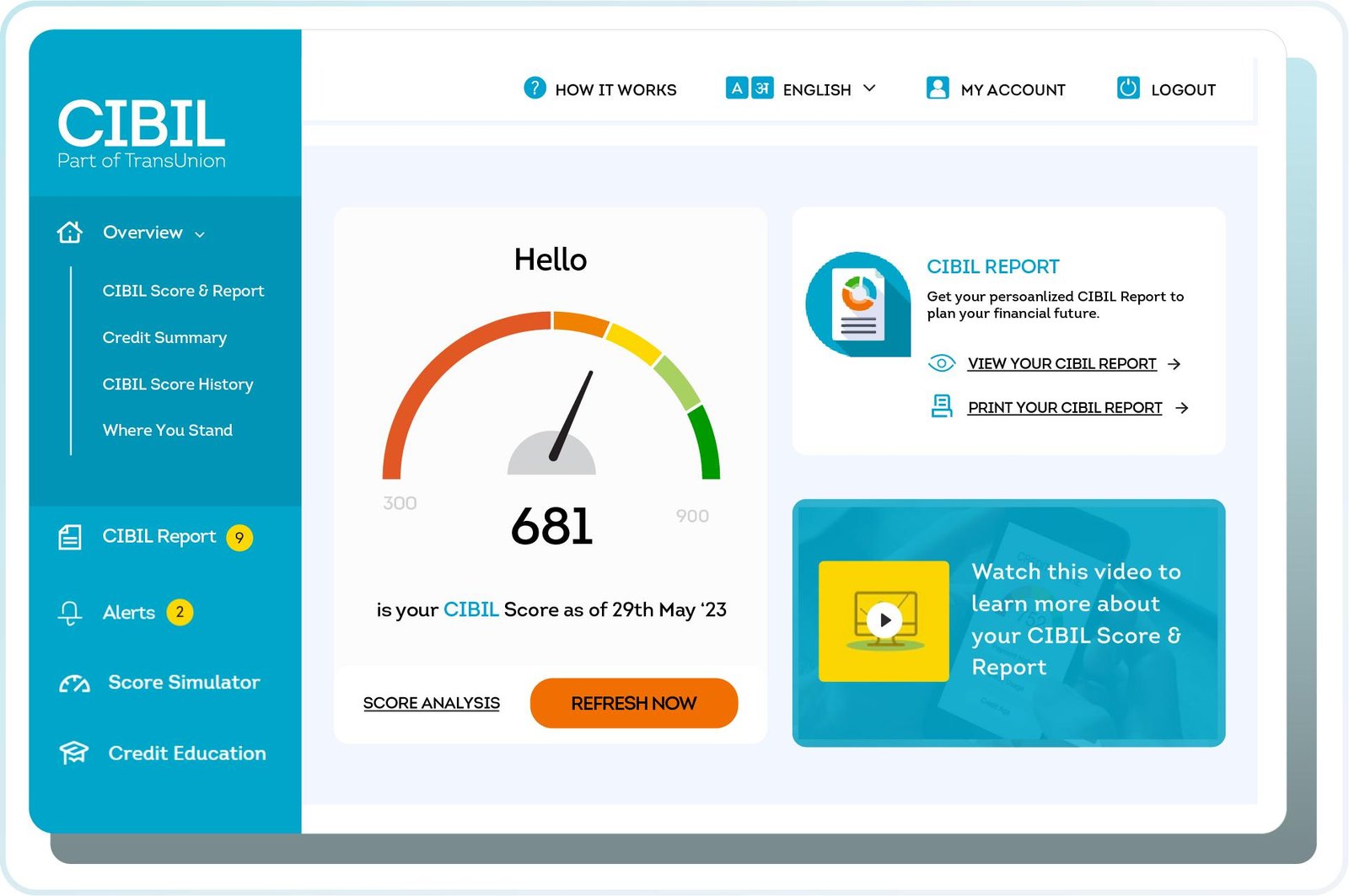This screenshot has height=896, width=1349.
Task: Click the Alerts bell icon
Action: coord(70,613)
